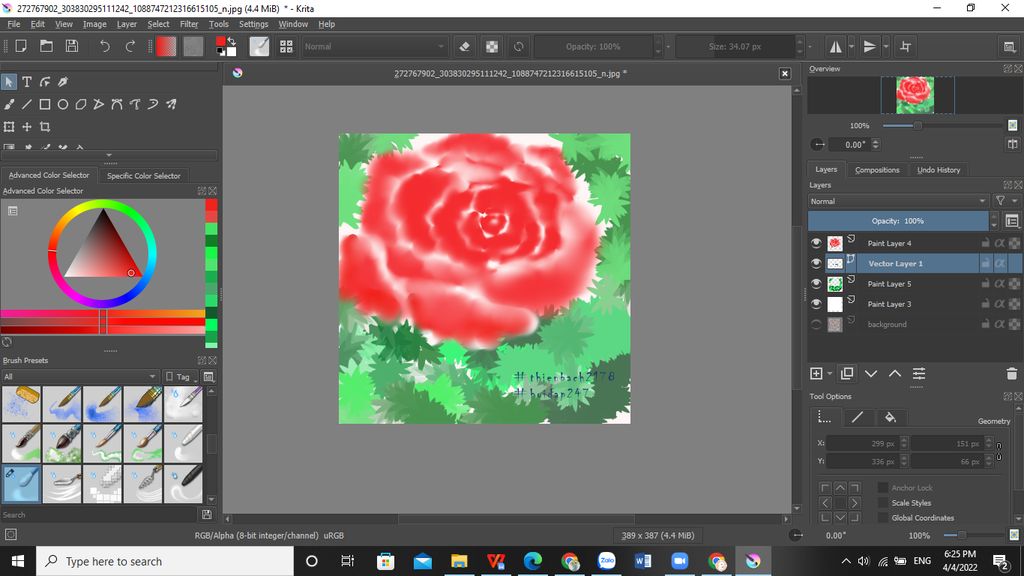Select the Text tool
This screenshot has width=1024, height=576.
coord(27,82)
